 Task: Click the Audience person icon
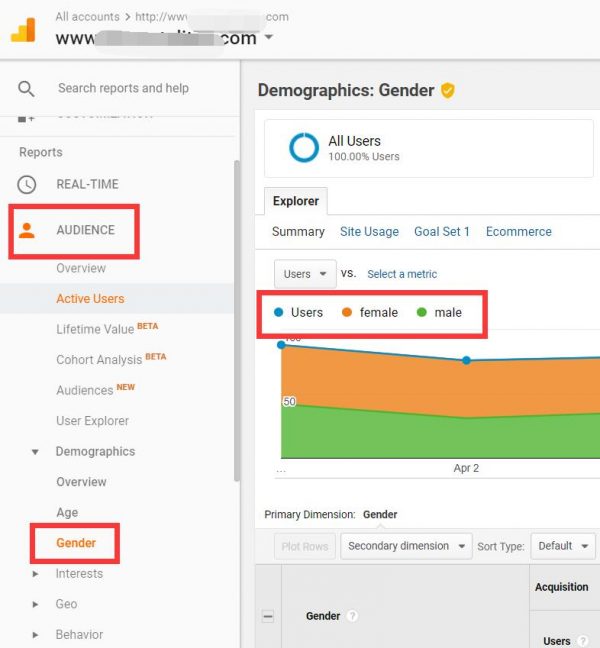27,230
